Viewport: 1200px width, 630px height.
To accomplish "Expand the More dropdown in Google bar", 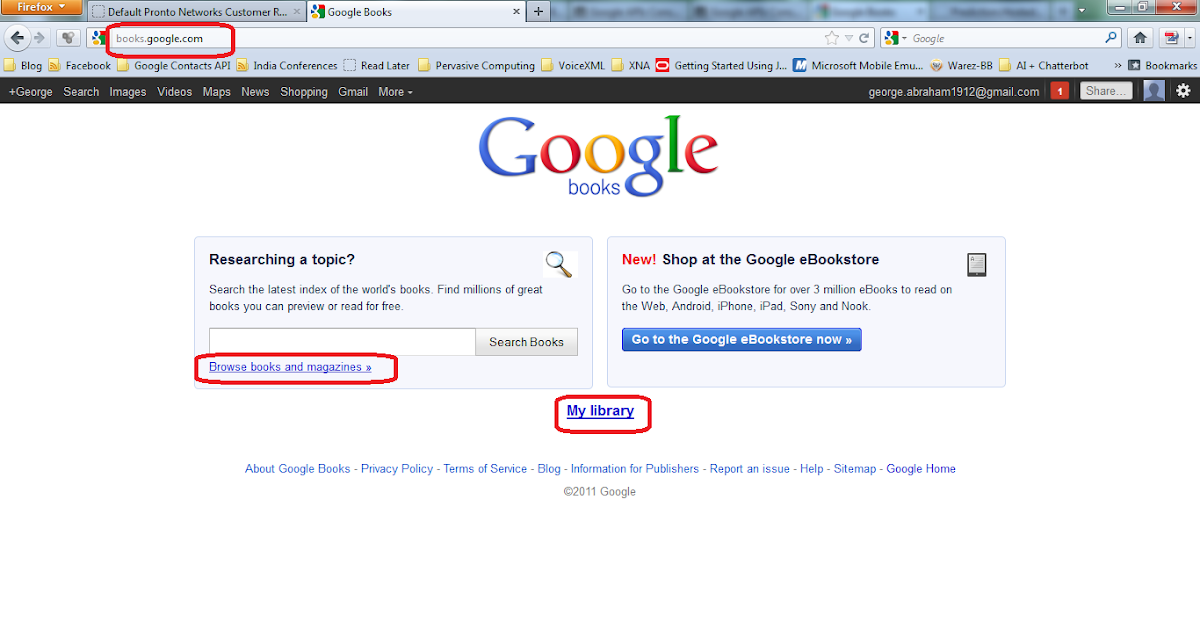I will coord(395,91).
